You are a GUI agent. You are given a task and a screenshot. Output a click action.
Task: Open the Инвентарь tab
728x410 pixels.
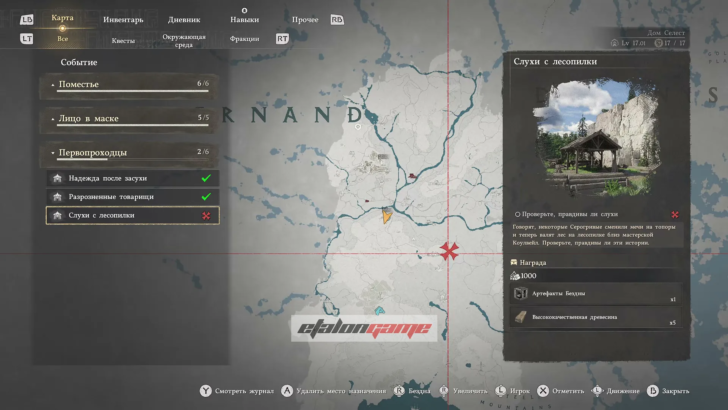coord(123,19)
